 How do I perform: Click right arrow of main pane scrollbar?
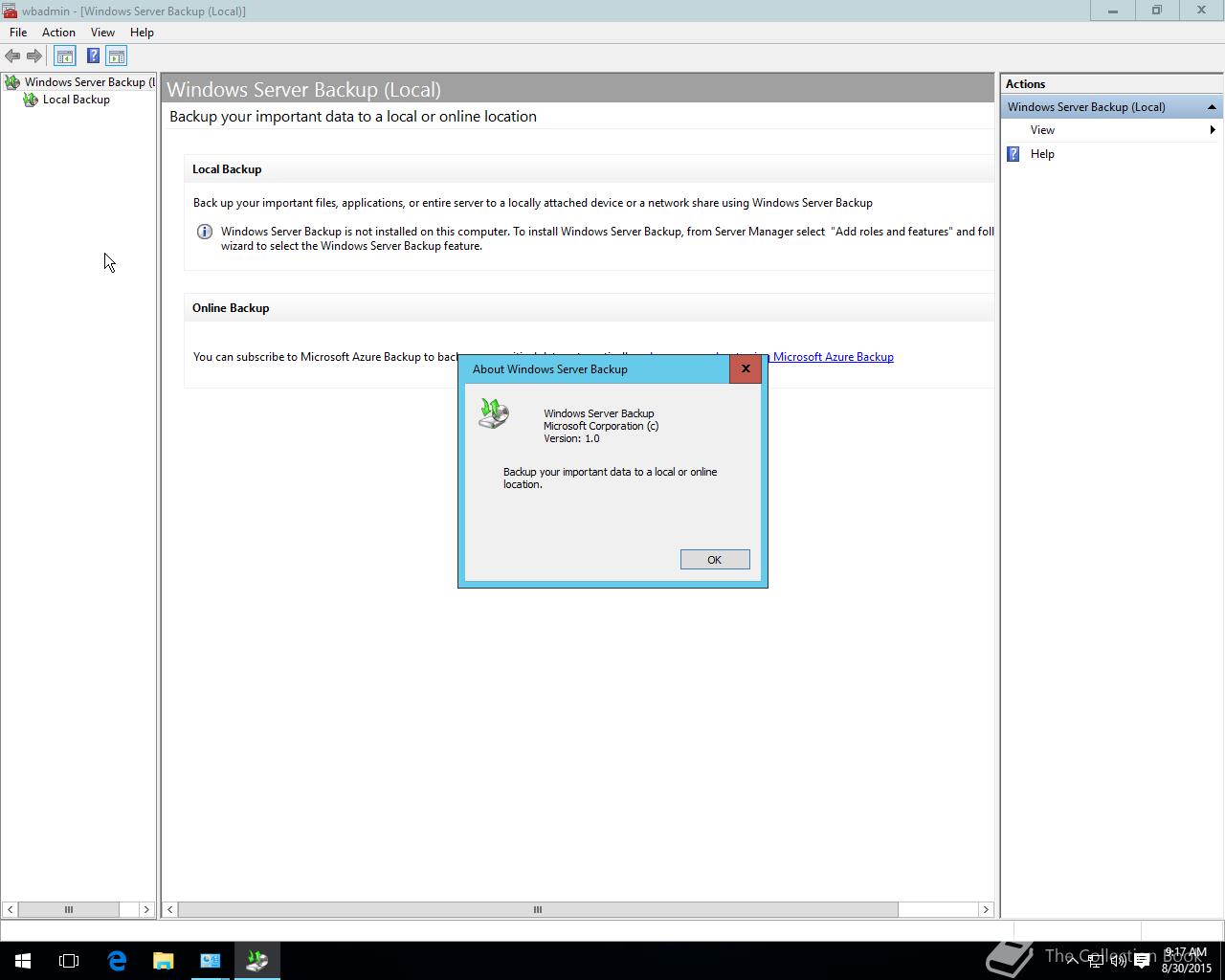point(986,910)
